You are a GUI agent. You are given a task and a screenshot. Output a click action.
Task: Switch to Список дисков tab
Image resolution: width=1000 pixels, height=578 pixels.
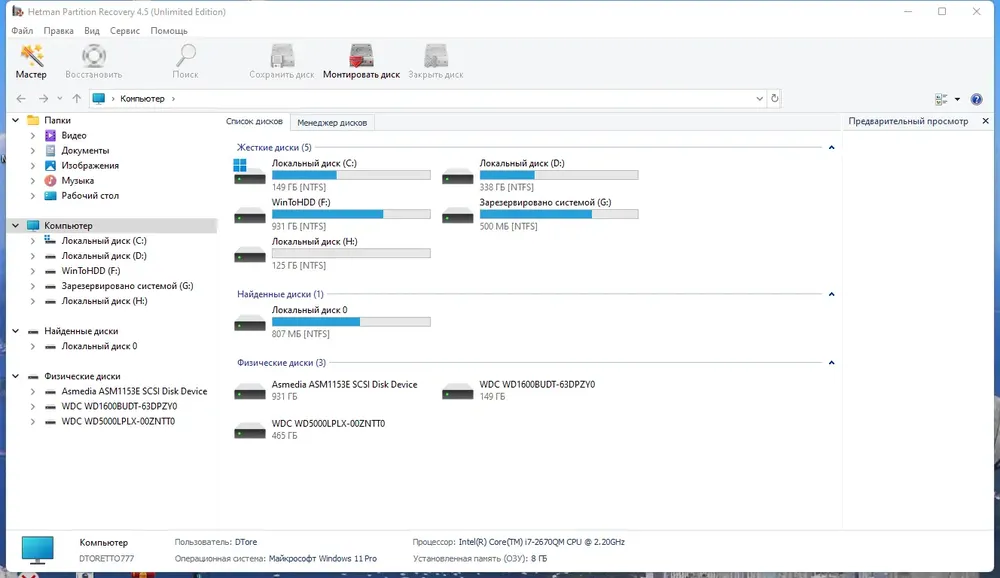point(254,121)
